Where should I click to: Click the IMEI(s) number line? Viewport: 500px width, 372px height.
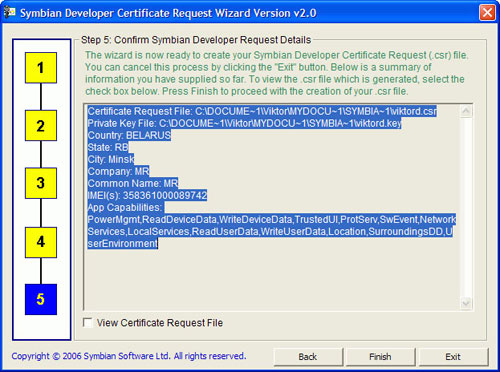147,195
